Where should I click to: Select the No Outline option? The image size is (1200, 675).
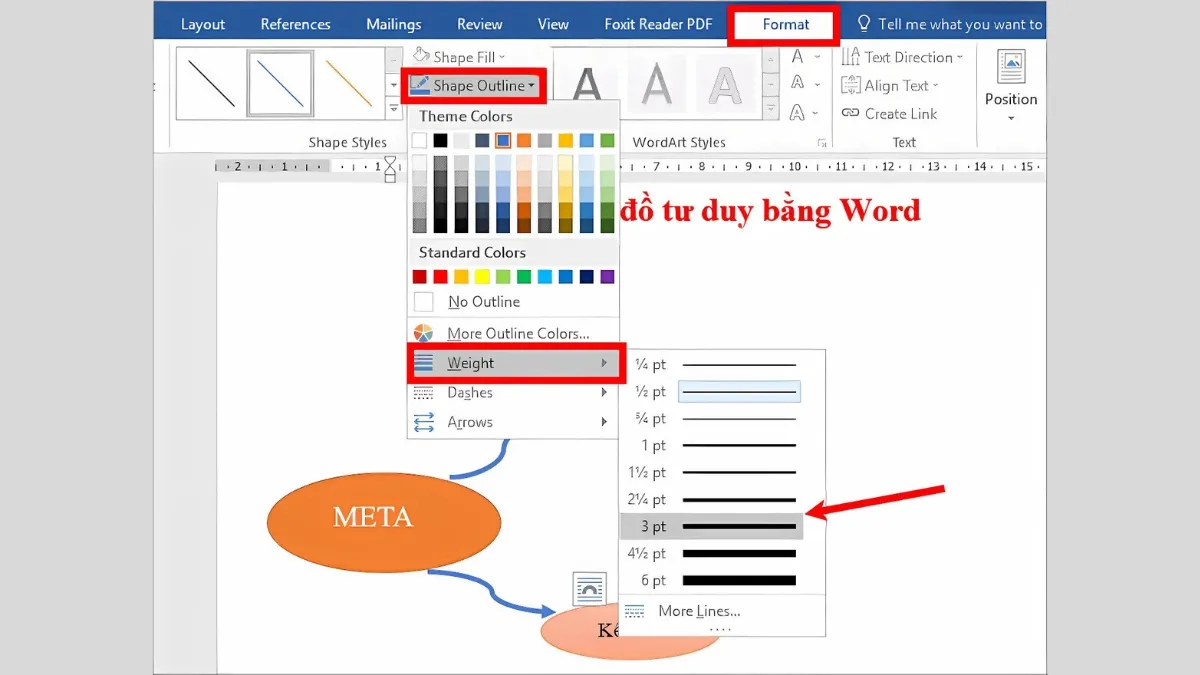point(513,302)
